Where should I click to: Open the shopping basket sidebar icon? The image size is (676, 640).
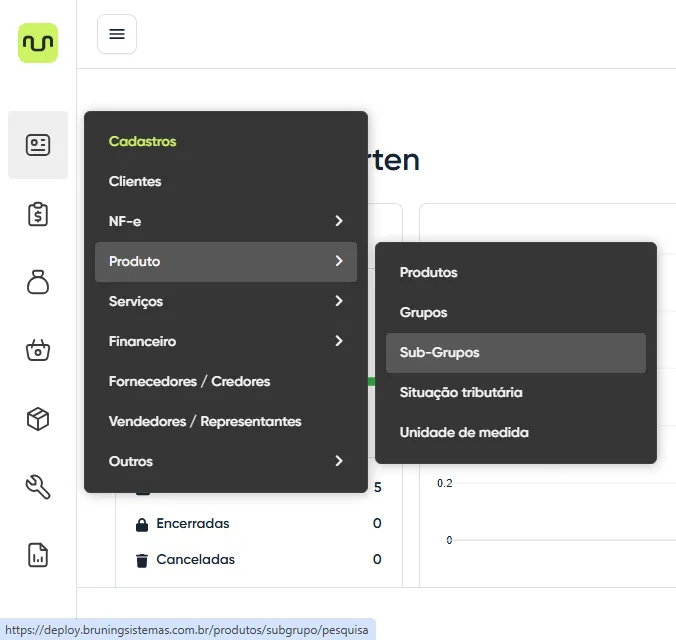38,351
